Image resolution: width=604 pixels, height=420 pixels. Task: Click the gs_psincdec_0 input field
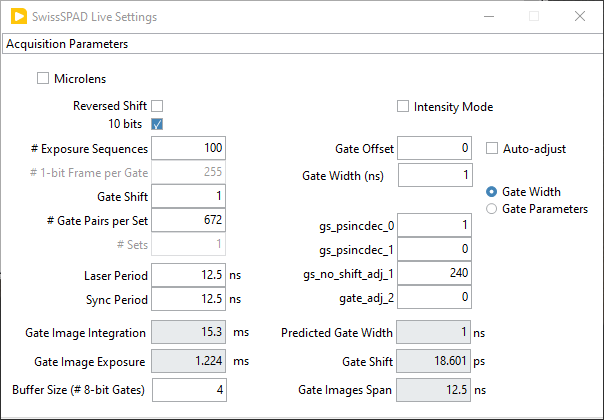point(435,225)
